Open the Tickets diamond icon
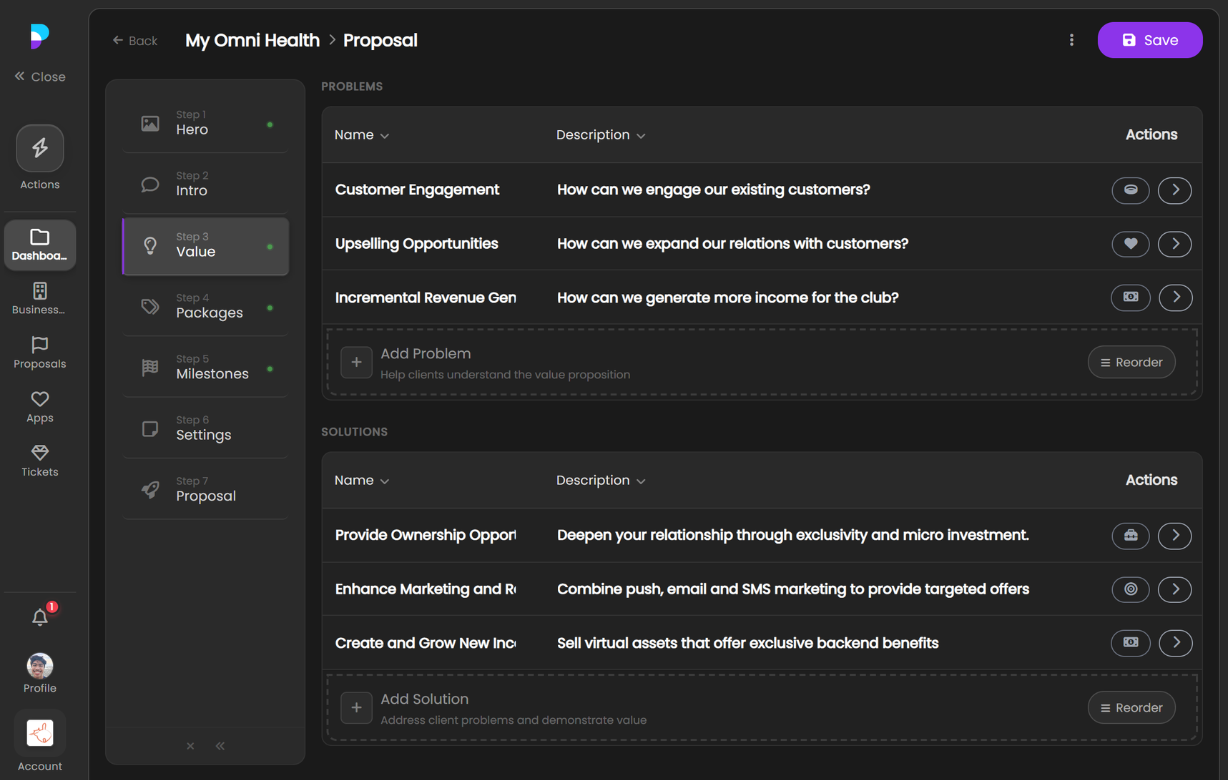 coord(40,453)
